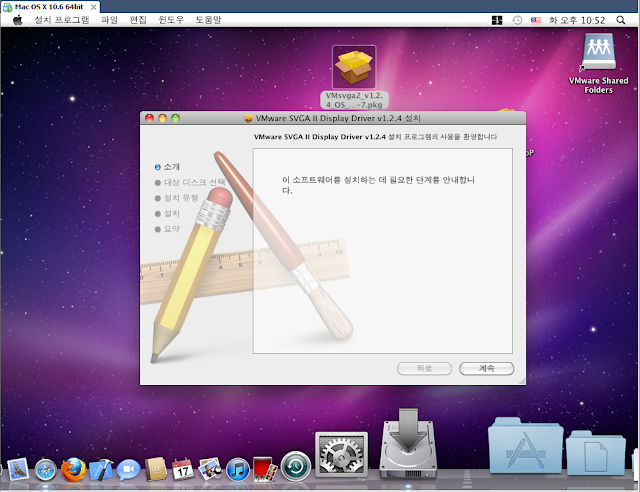Screen dimensions: 640x492
Task: Click the installer window resize grip
Action: [522, 381]
